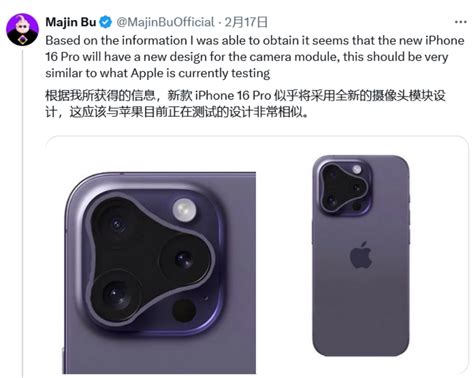The height and width of the screenshot is (378, 474).
Task: Open Majin Bu's purple profile avatar
Action: coord(22,30)
